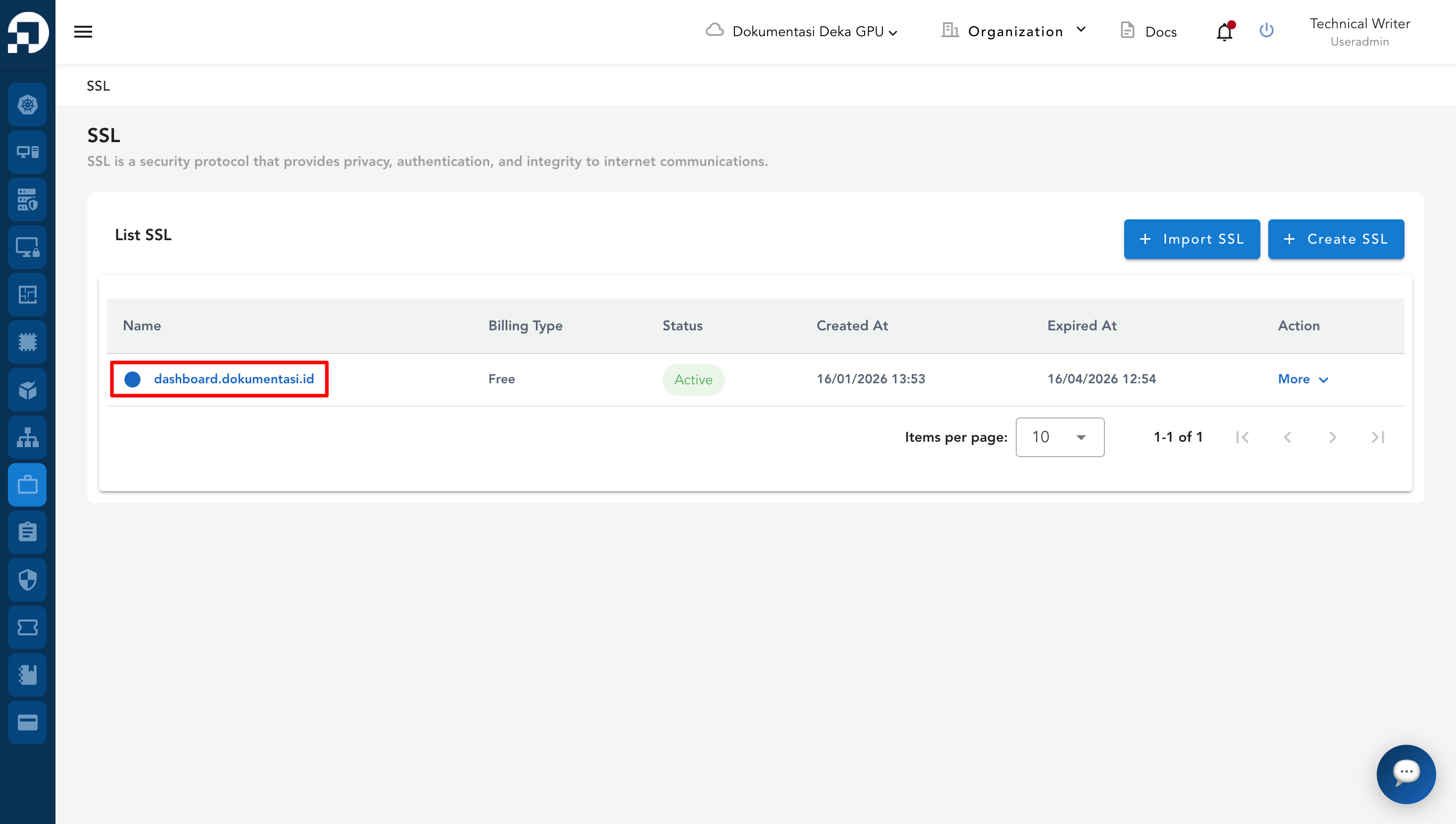Open the dashboard.dokumentasi.id link

pyautogui.click(x=234, y=379)
